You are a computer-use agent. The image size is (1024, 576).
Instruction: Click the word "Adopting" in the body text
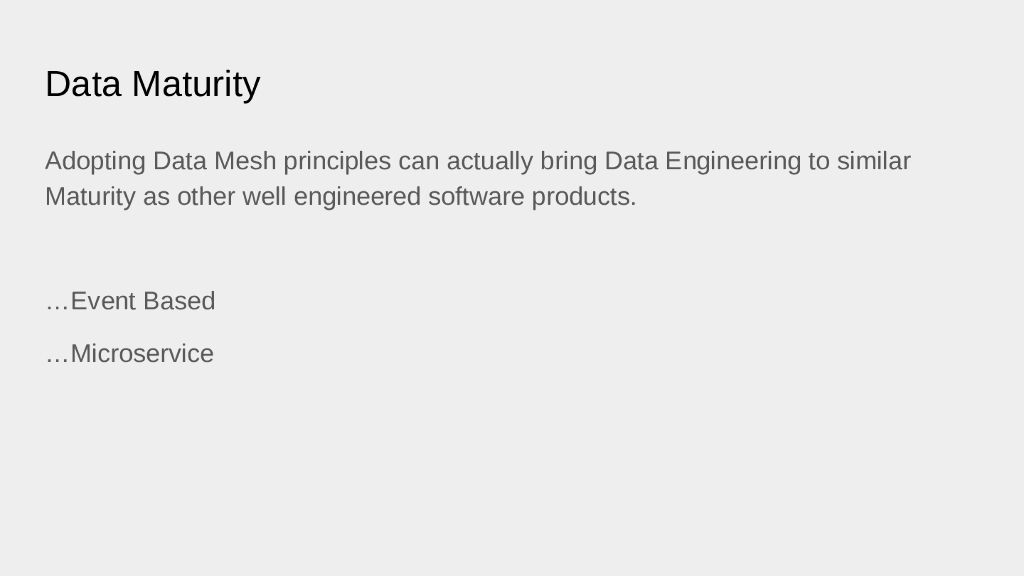pyautogui.click(x=95, y=161)
